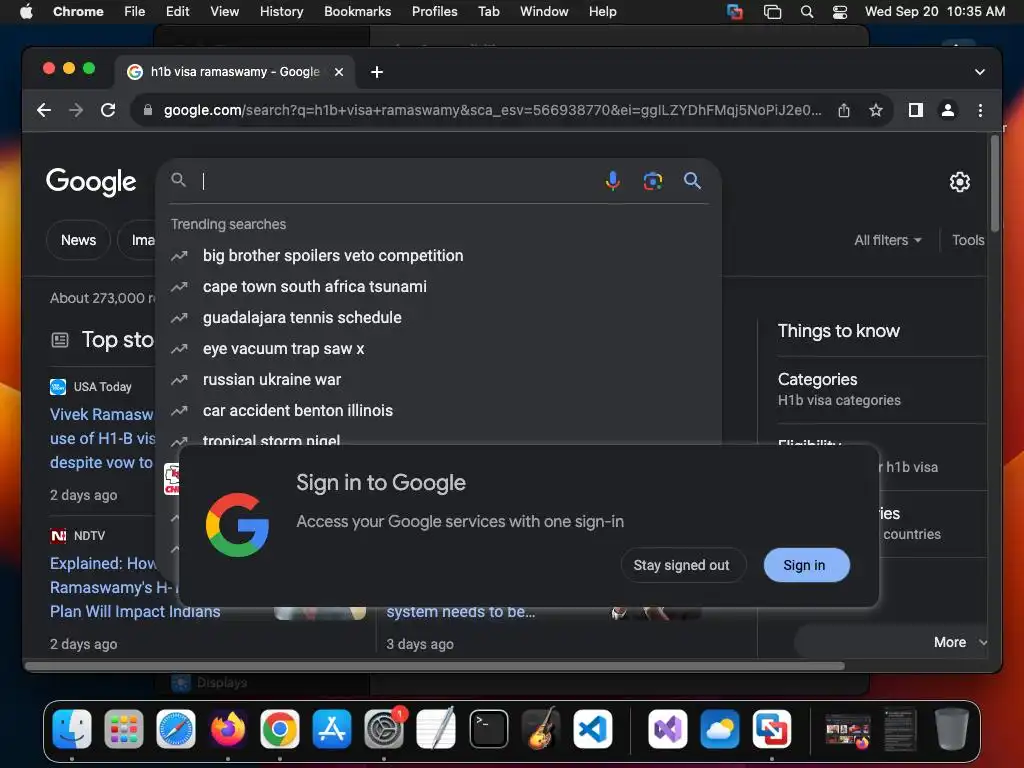Expand the tab search chevron
1024x768 pixels.
(980, 72)
